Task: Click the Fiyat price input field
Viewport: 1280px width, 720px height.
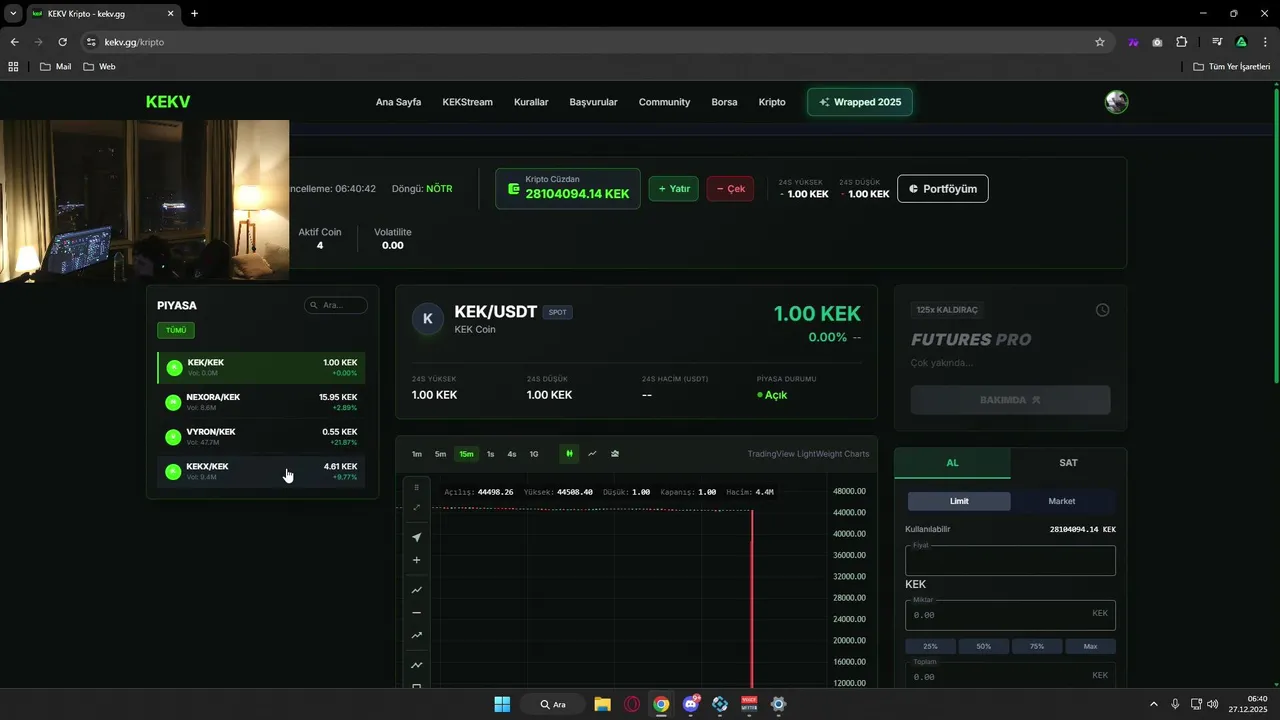Action: coord(1010,561)
